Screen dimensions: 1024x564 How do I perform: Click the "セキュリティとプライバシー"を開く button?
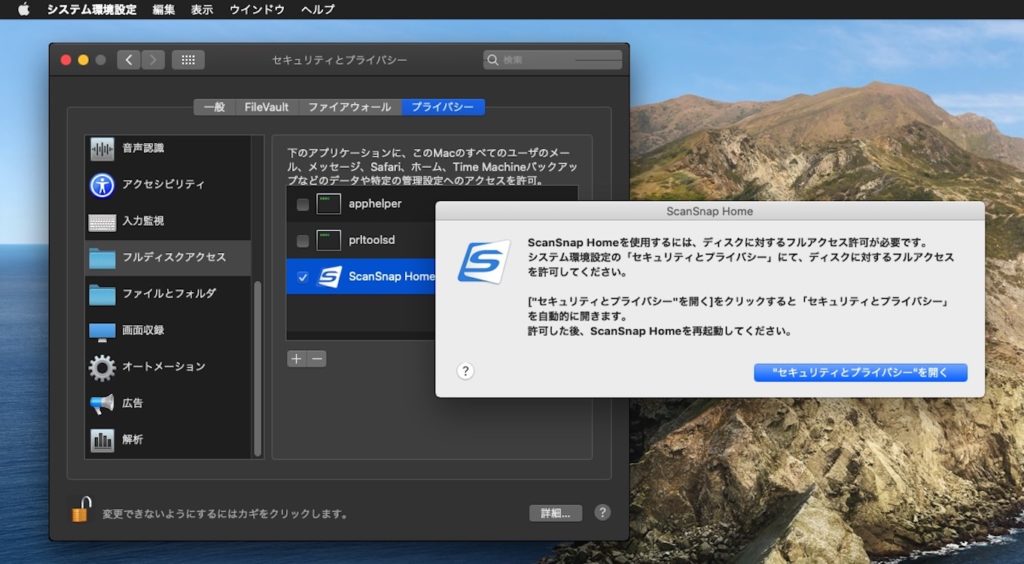click(860, 372)
